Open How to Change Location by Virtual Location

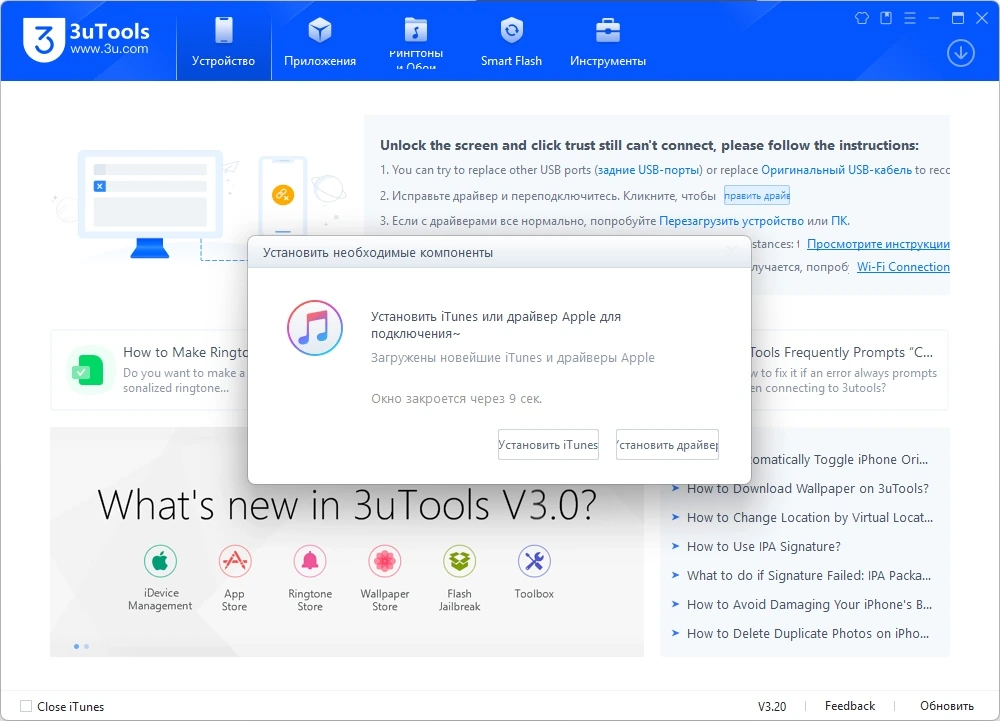(809, 517)
